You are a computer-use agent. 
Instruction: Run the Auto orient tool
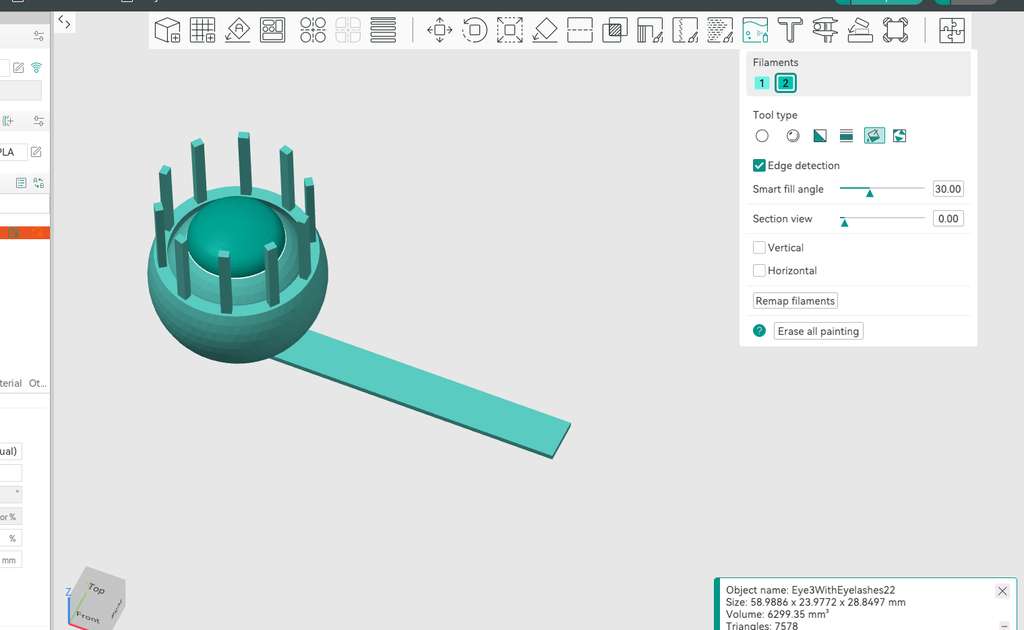pos(238,30)
